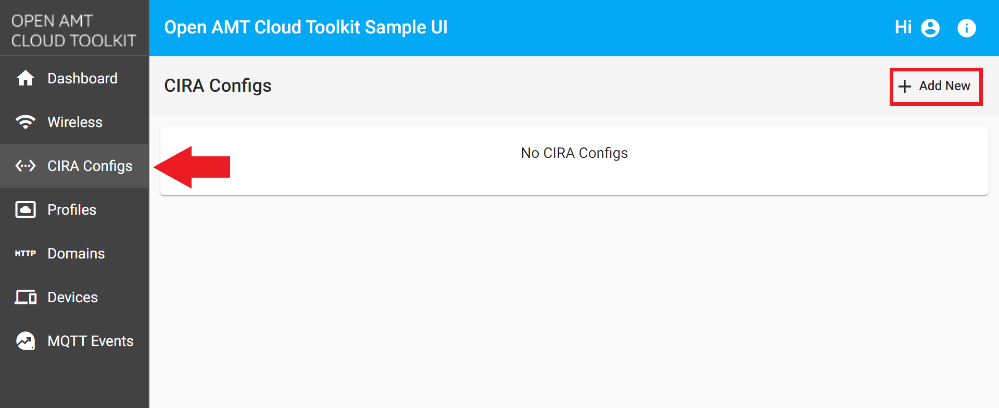Screen dimensions: 999x409
Task: Click the Domains HTTP icon
Action: [x=26, y=254]
